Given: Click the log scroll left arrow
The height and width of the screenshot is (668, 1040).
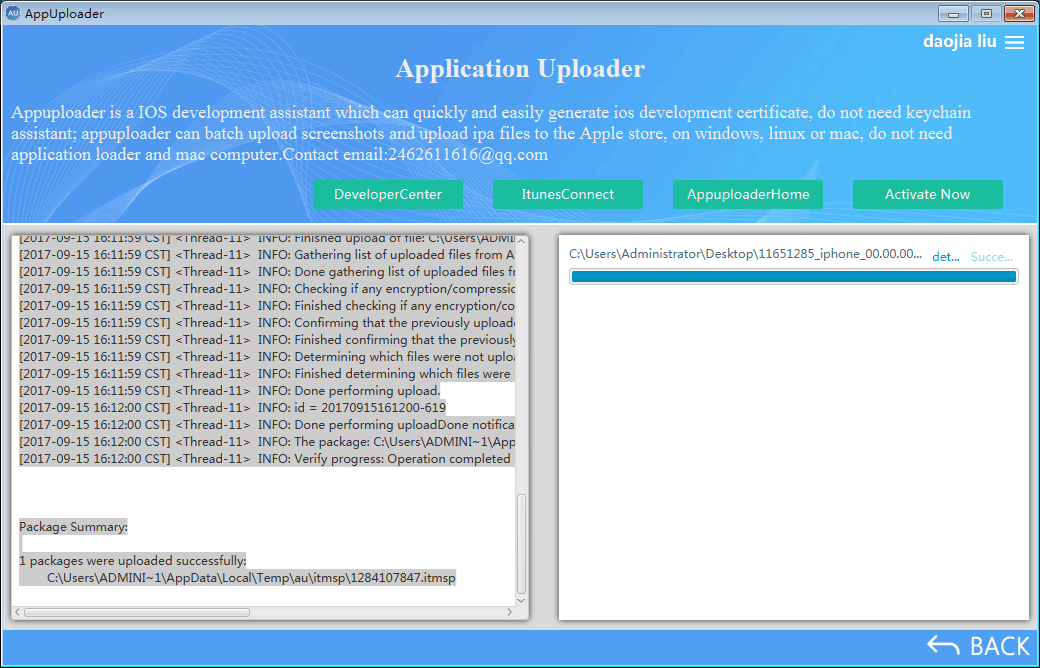Looking at the screenshot, I should point(17,612).
